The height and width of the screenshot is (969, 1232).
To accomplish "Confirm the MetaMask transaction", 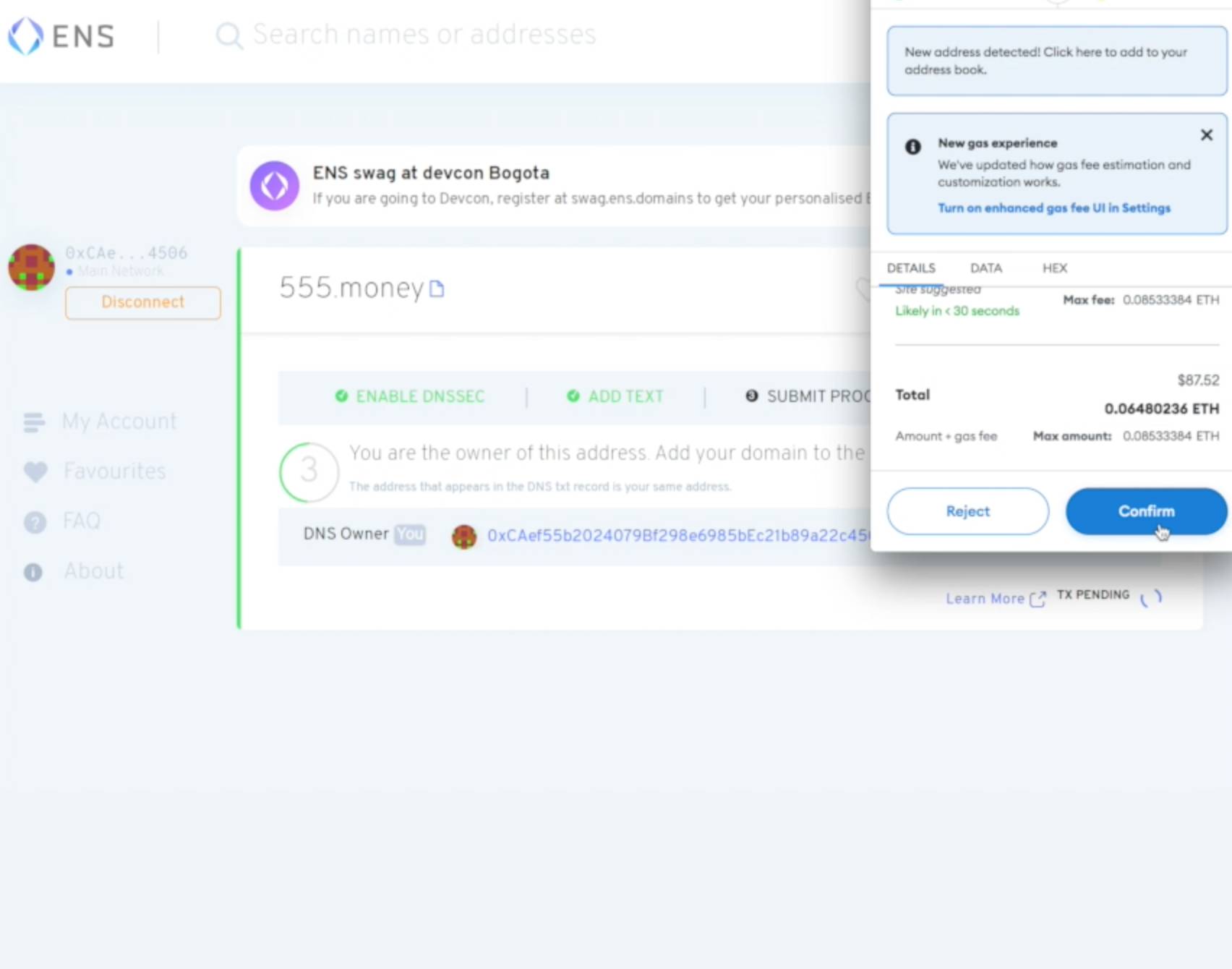I will coord(1146,511).
